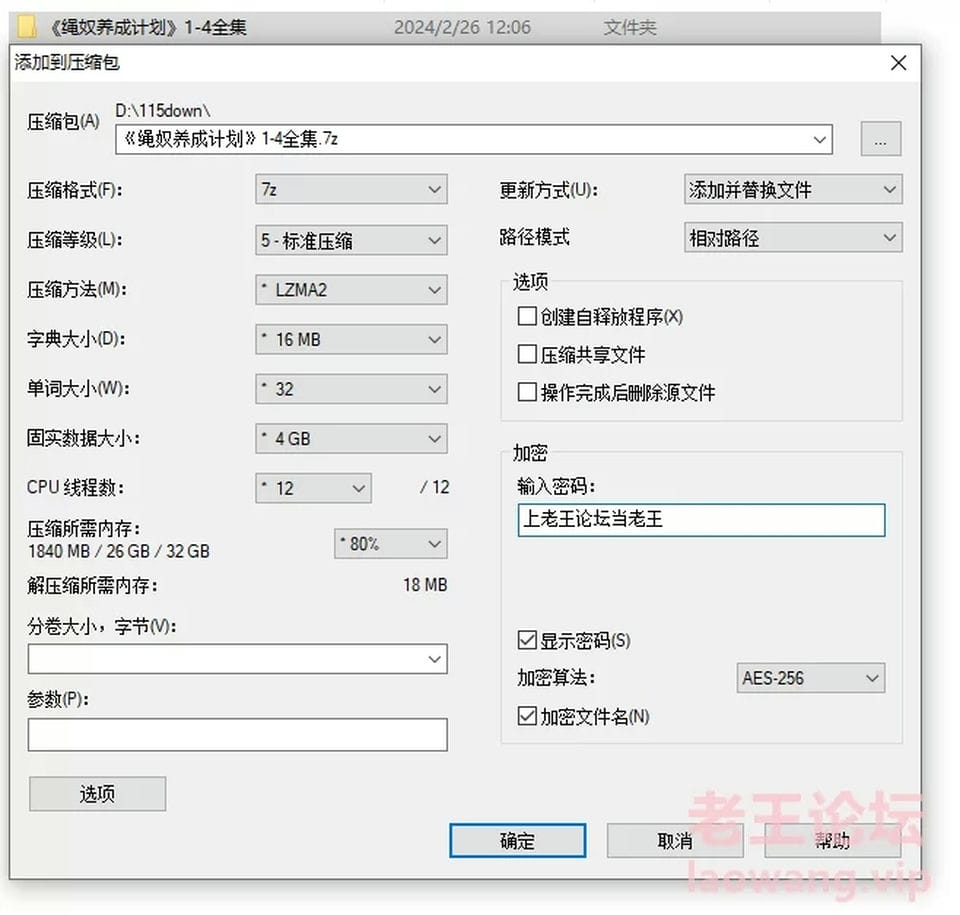
Task: Click the / 12 thread count text
Action: 435,488
